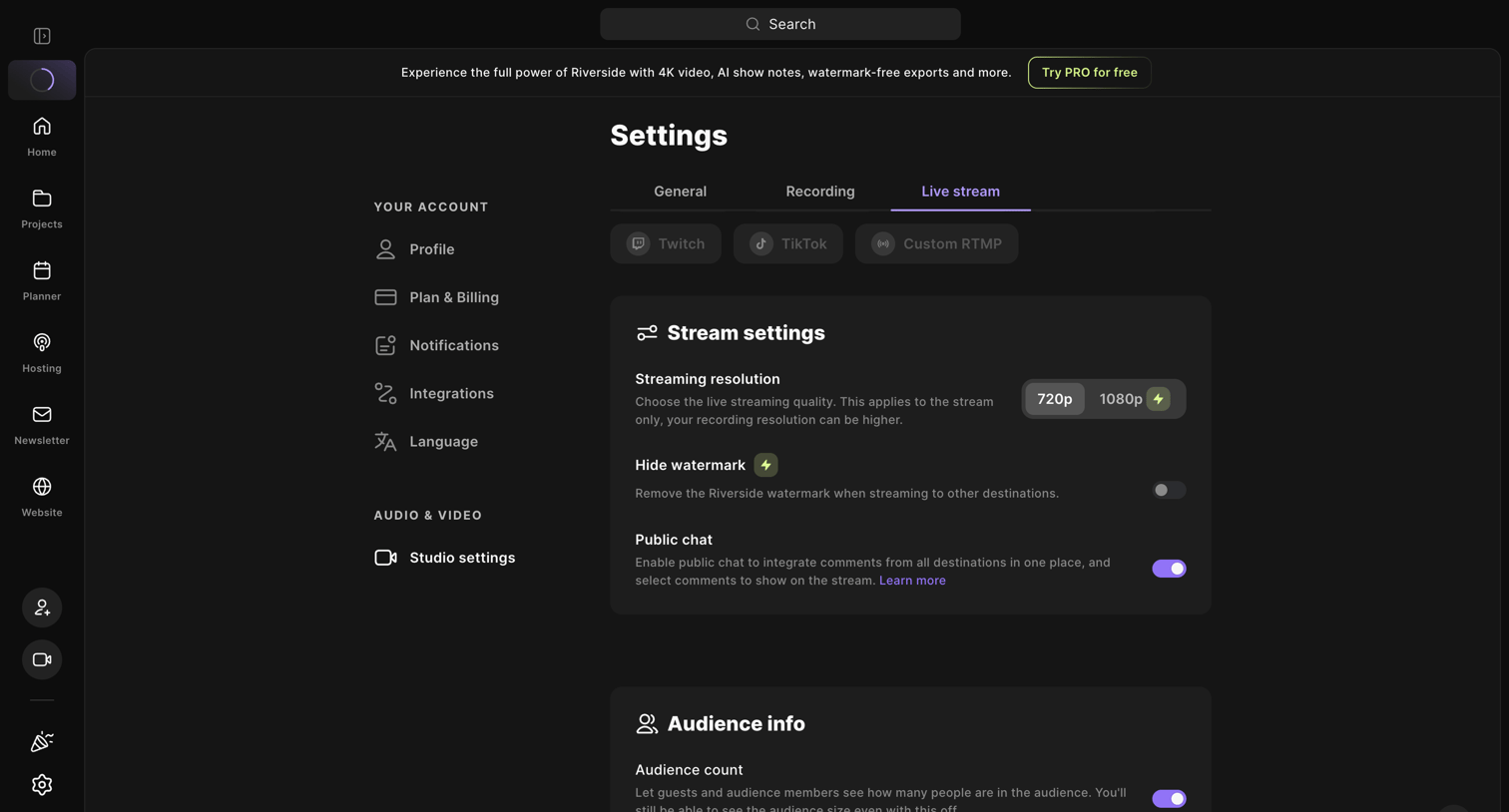
Task: Click the Audience count label
Action: [x=689, y=770]
